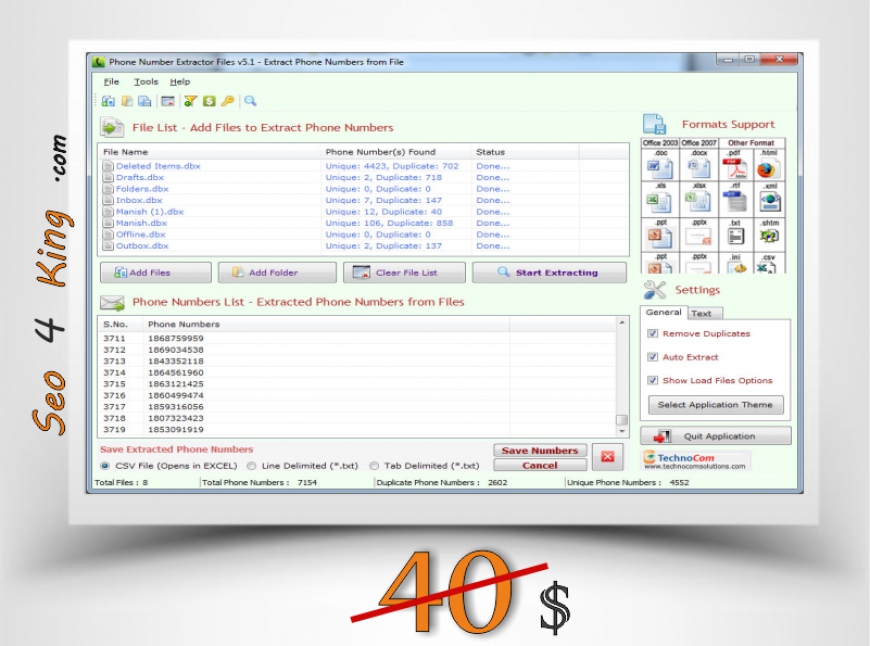Image resolution: width=870 pixels, height=646 pixels.
Task: Click the phone list scrollbar down arrow
Action: click(x=622, y=431)
